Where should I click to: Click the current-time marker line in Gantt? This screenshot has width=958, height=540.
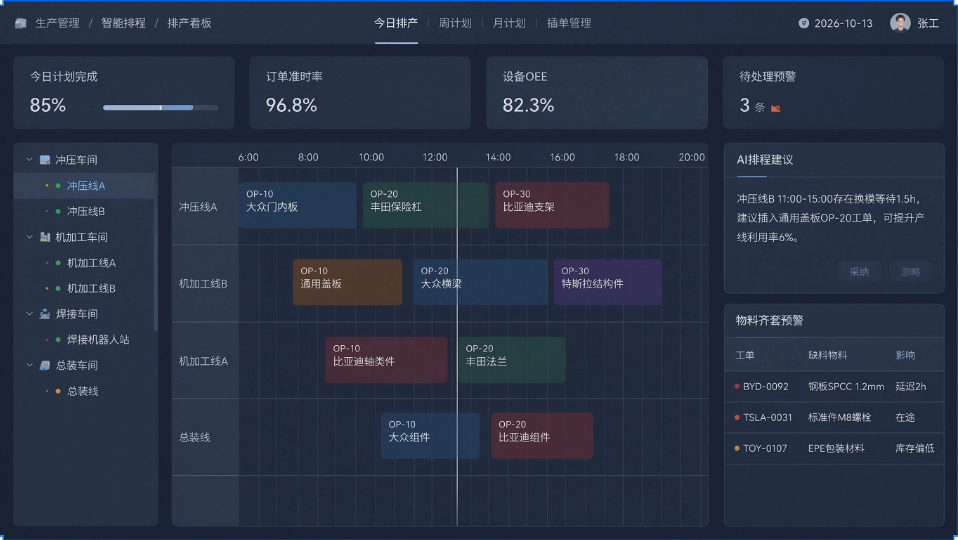pyautogui.click(x=457, y=346)
